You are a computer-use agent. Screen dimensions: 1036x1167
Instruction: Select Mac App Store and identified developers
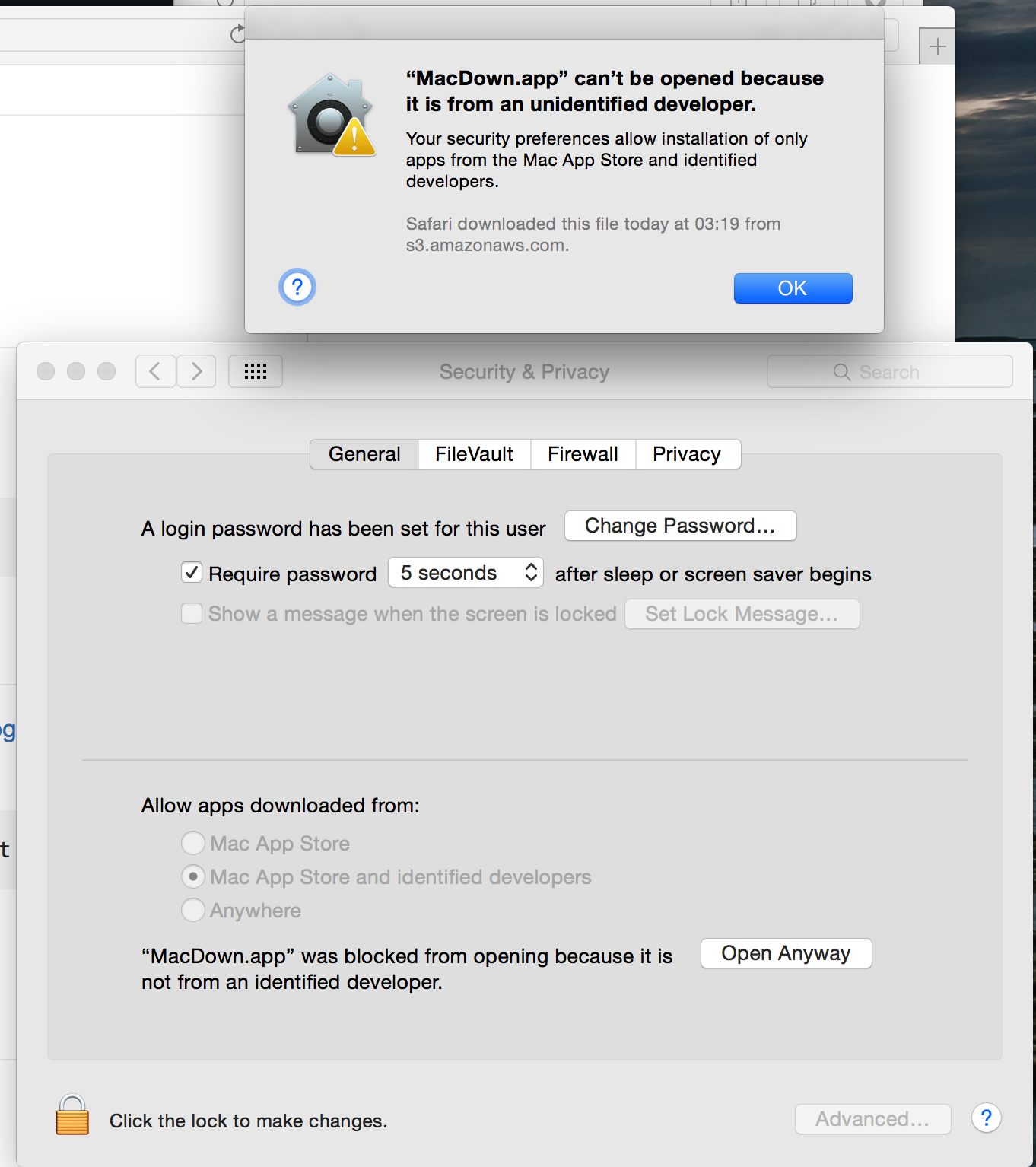point(193,876)
